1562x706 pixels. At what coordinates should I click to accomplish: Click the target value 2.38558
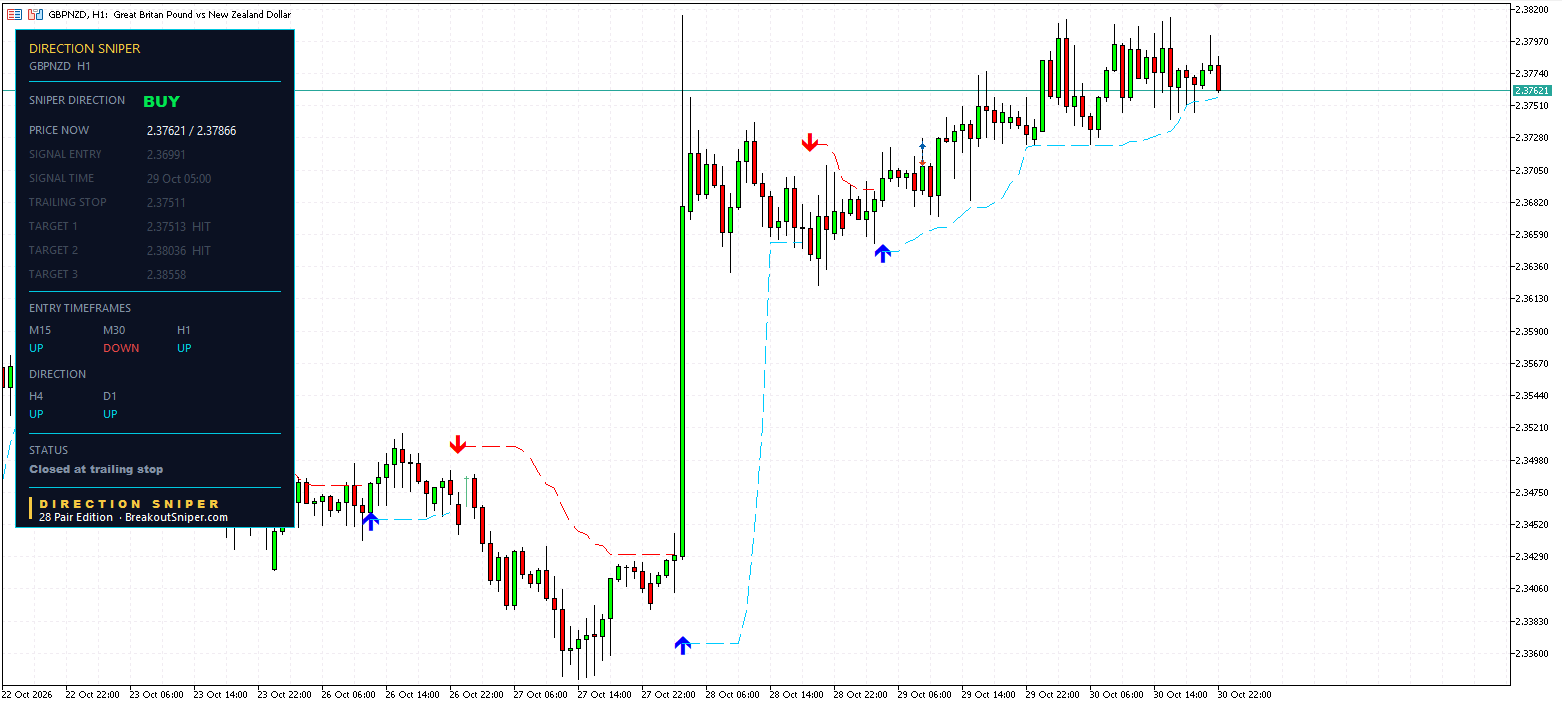[166, 274]
